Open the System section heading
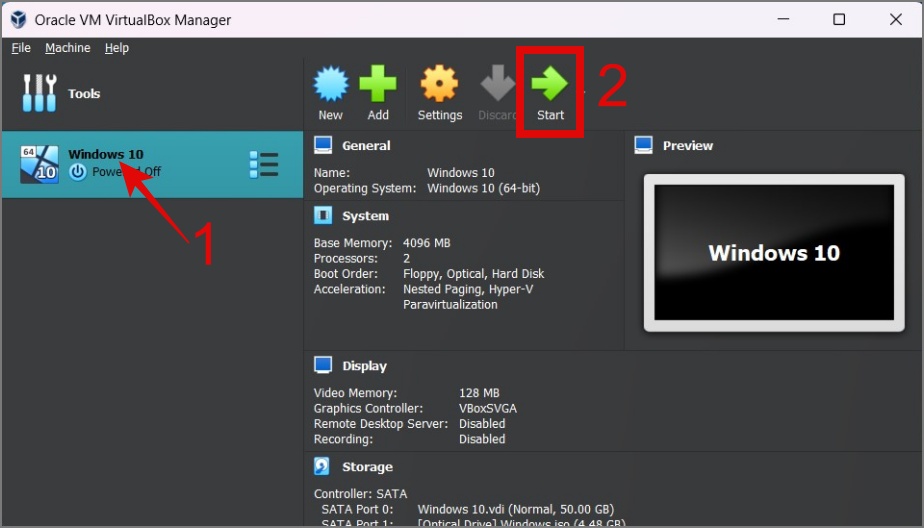 point(365,216)
